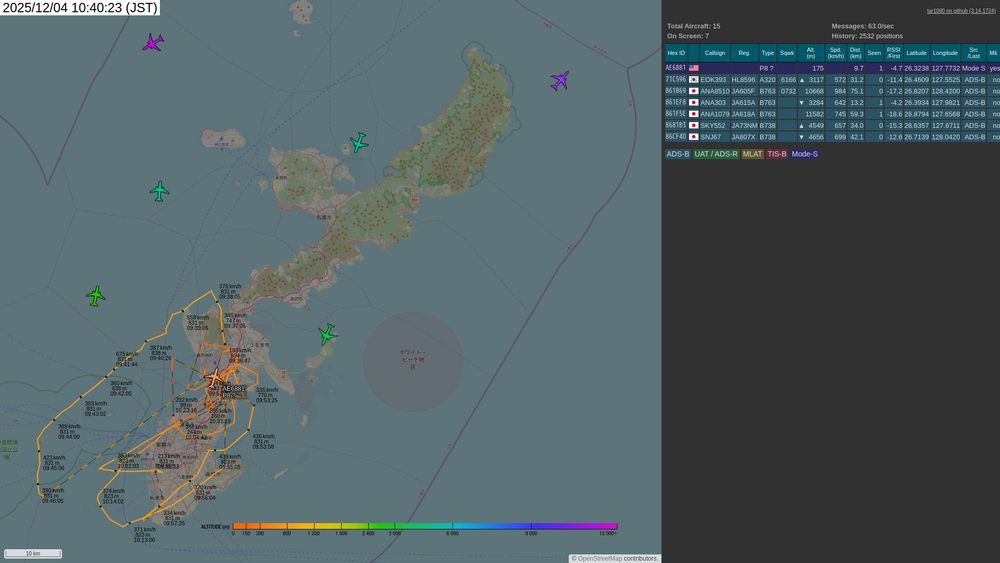Click registration JA807X cell
This screenshot has height=563, width=1000.
(x=744, y=137)
